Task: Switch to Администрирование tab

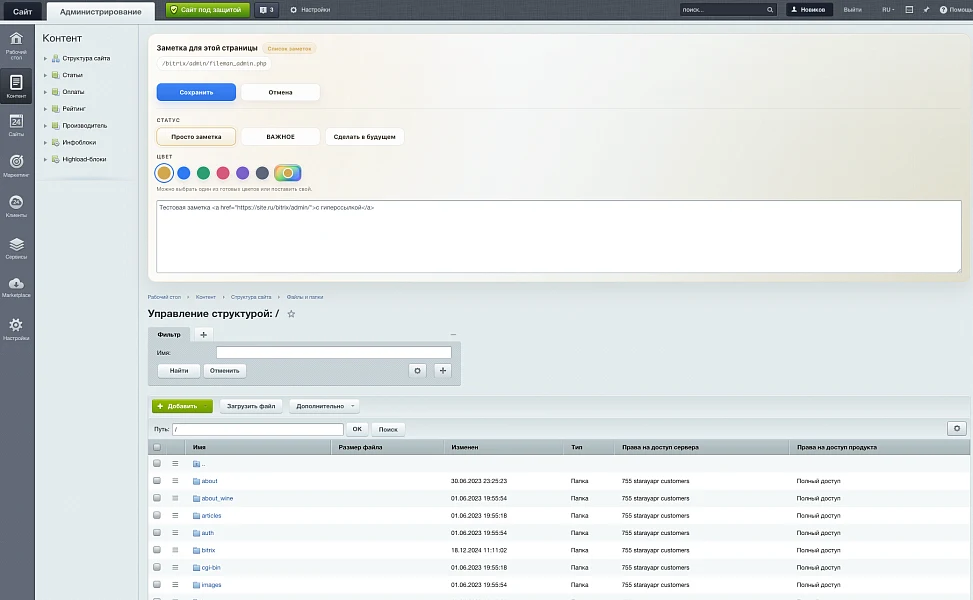Action: [101, 11]
